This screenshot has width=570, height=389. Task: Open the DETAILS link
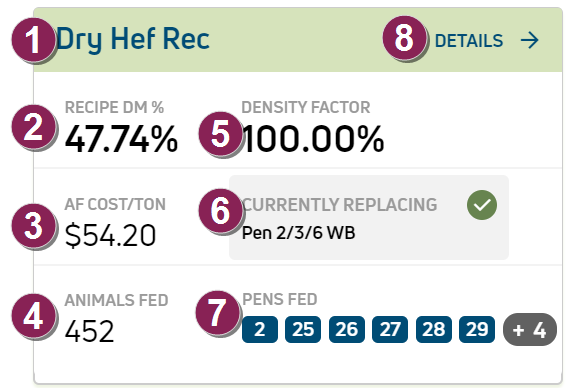click(487, 40)
